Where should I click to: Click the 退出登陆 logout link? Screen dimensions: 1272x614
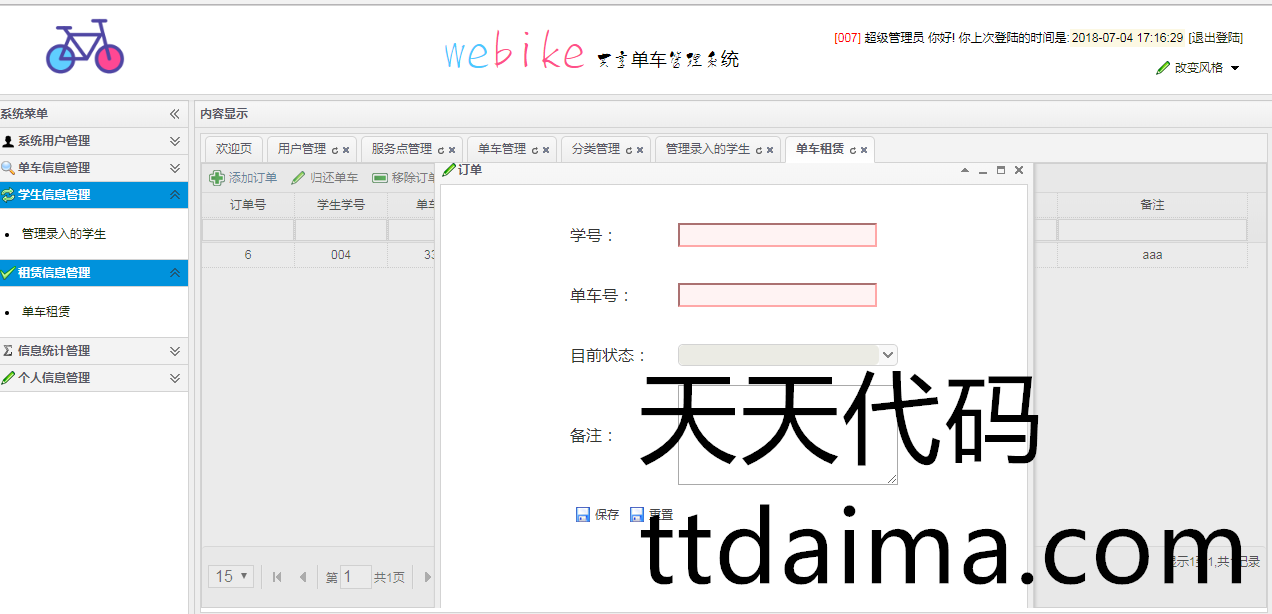tap(1215, 38)
